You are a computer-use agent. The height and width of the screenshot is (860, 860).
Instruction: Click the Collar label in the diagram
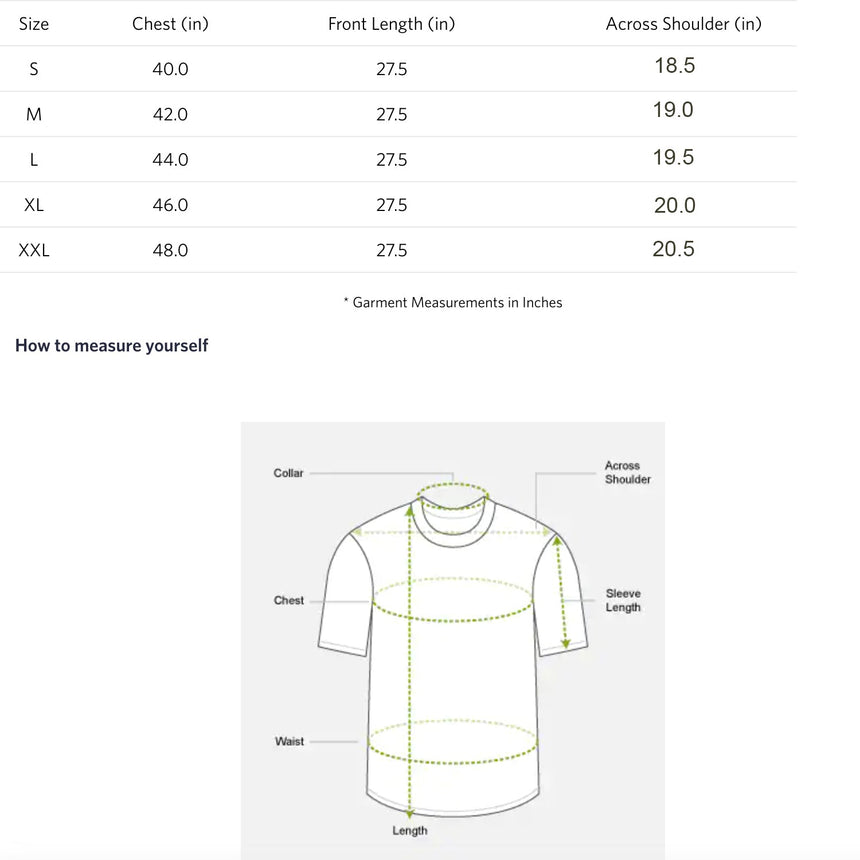click(x=288, y=473)
